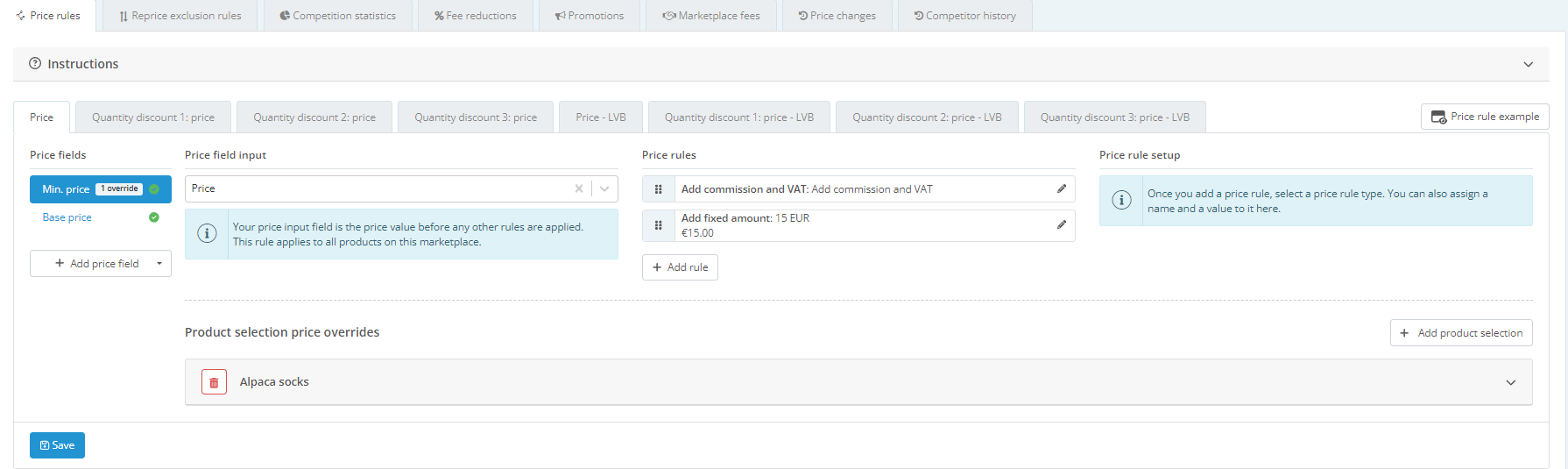1568x469 pixels.
Task: Click pencil icon for Add fixed amount rule
Action: pos(1061,224)
